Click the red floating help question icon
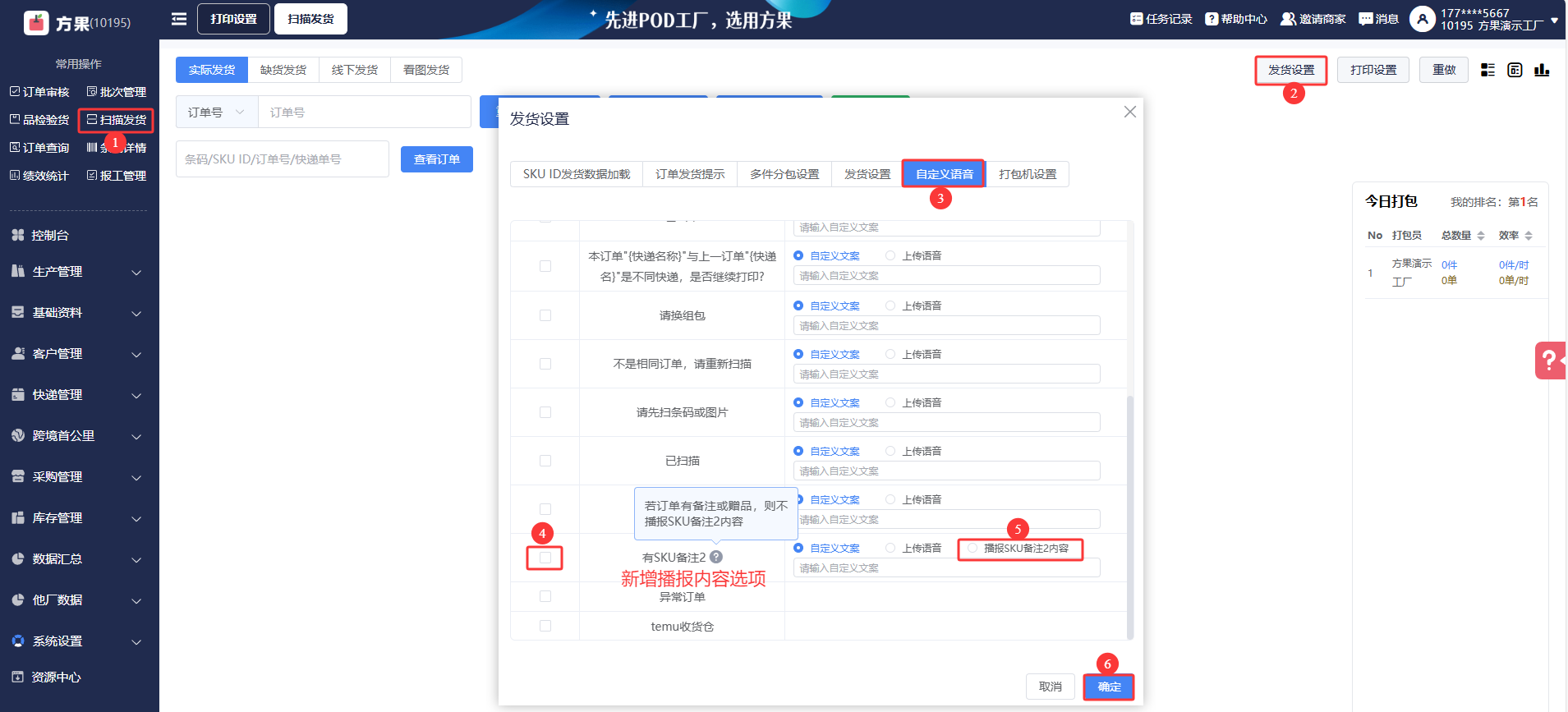 pyautogui.click(x=1549, y=360)
